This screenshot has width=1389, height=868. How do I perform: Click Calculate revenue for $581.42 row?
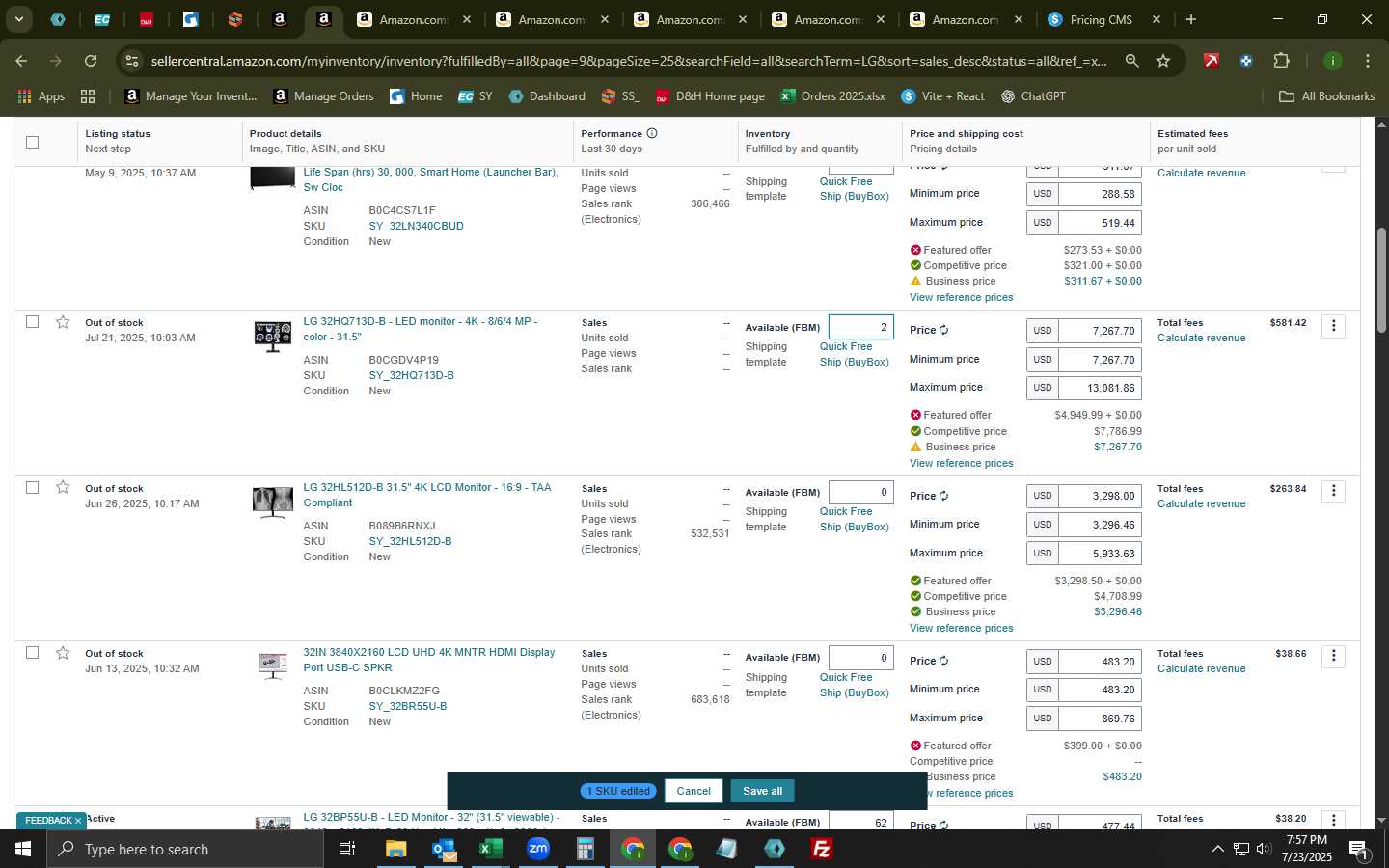tap(1201, 338)
